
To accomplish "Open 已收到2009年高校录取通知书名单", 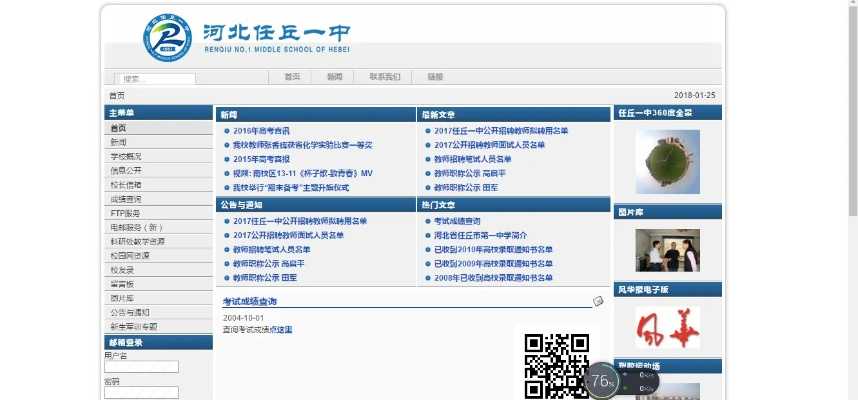I will pos(494,264).
